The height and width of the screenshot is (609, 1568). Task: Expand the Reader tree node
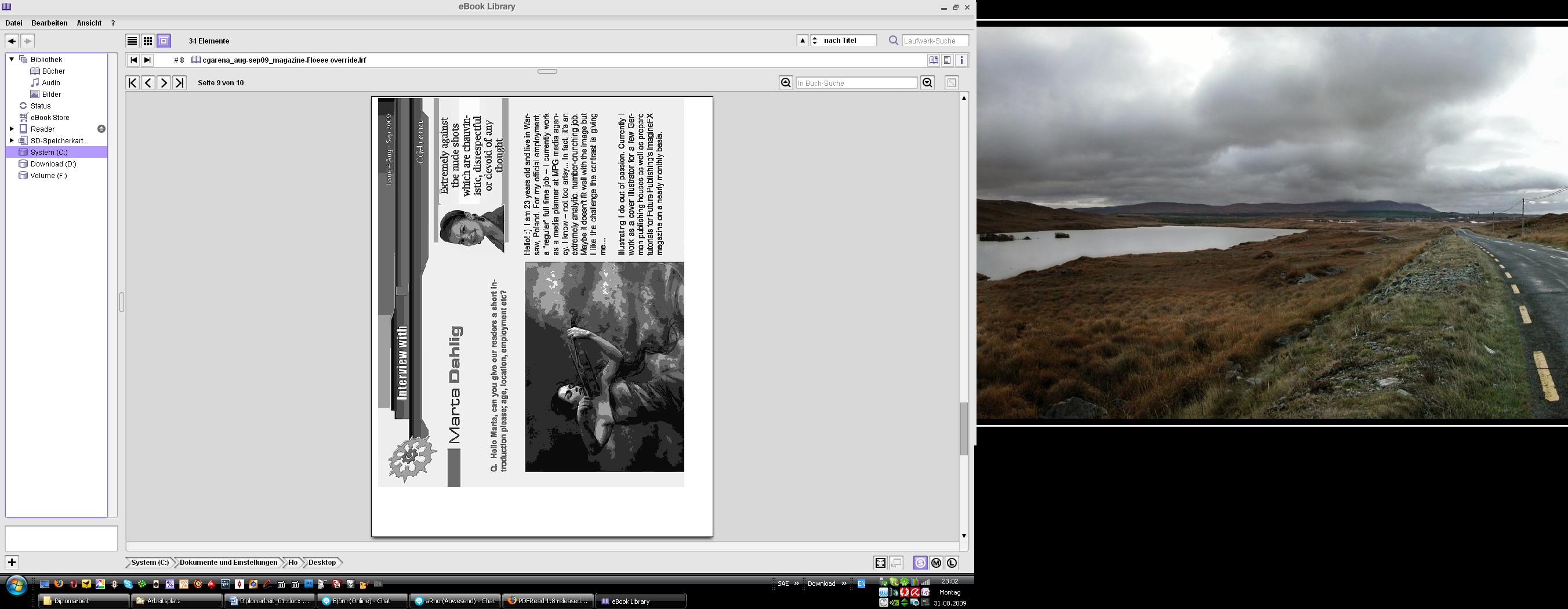11,129
